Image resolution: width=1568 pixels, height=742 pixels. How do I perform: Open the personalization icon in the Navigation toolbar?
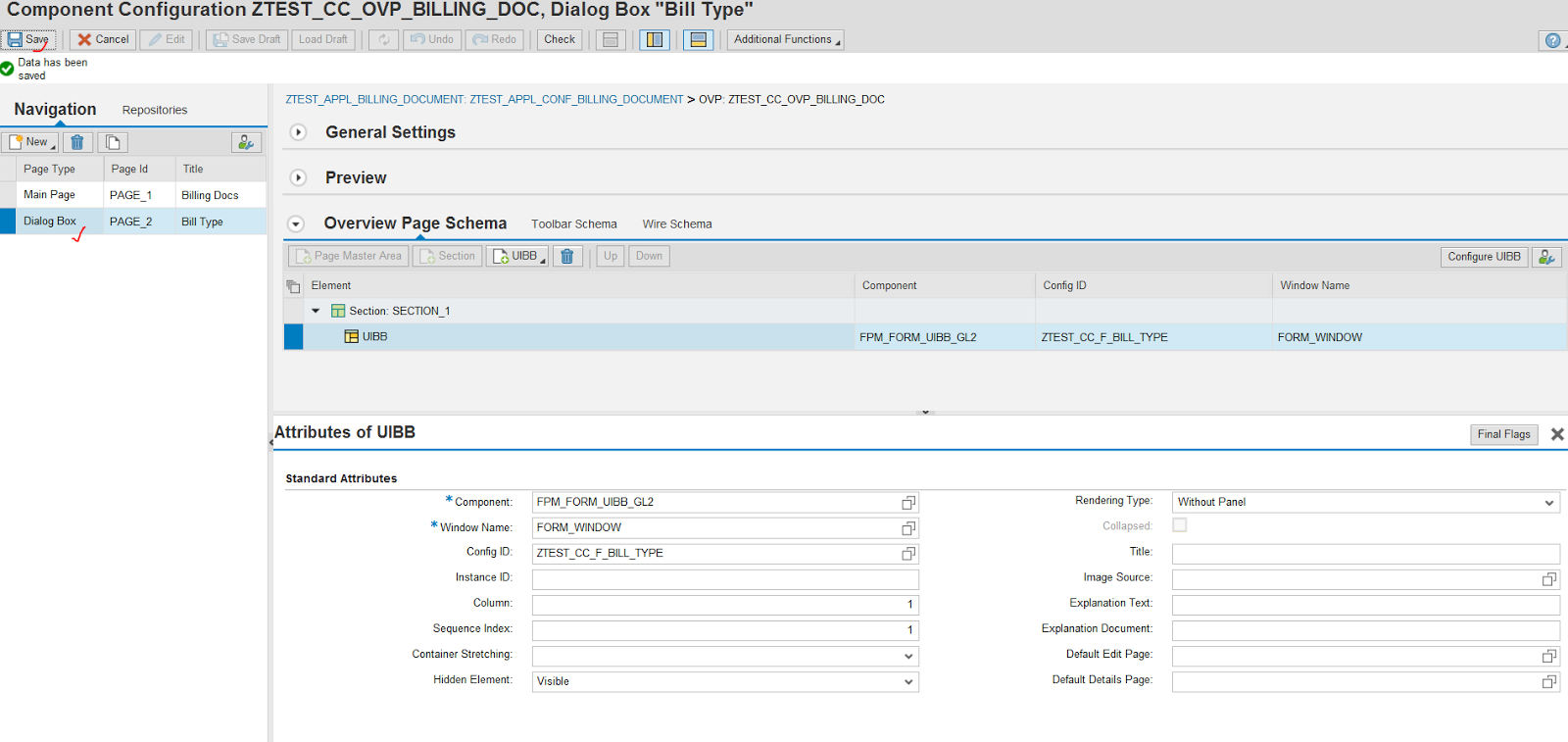tap(246, 142)
